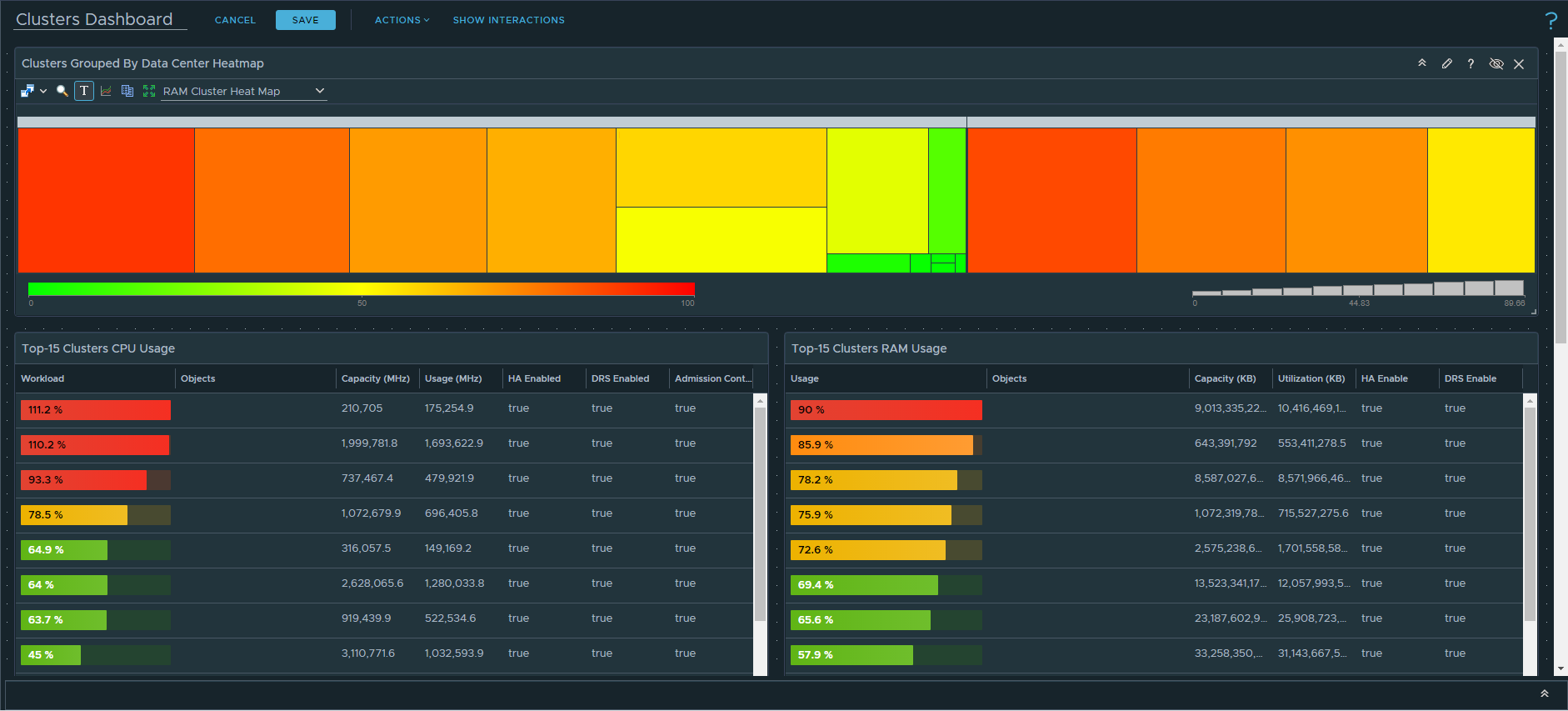Expand the dashboard navigation dropdown arrow
This screenshot has width=1568, height=711.
coord(43,91)
